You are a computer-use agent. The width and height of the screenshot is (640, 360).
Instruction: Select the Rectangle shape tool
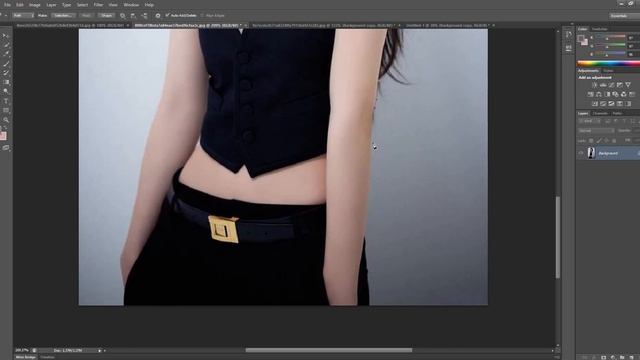click(6, 110)
